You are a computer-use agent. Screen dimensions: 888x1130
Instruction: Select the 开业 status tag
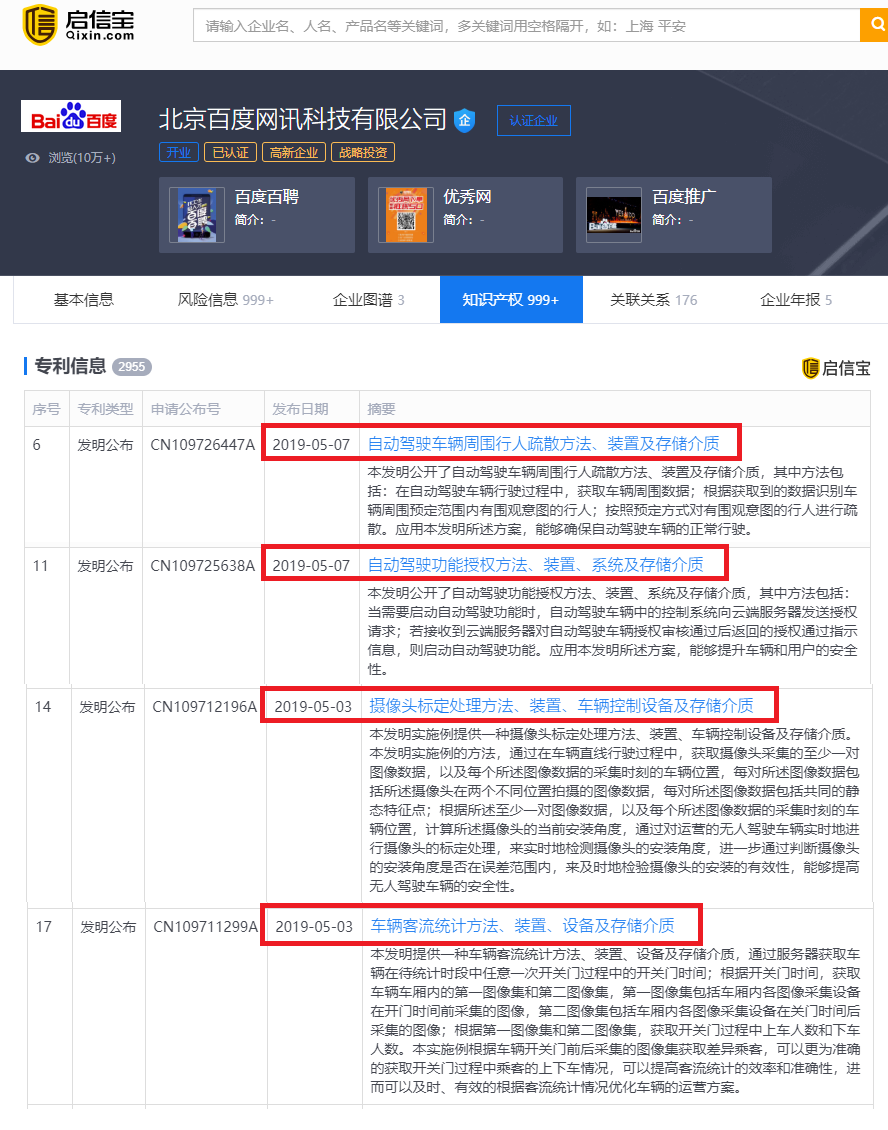[x=179, y=152]
